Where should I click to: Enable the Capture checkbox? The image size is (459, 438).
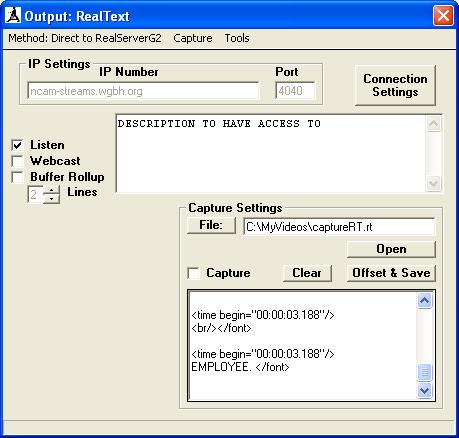(193, 273)
